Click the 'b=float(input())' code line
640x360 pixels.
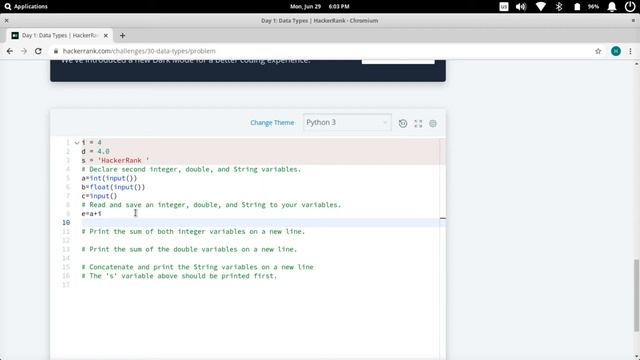(x=113, y=187)
